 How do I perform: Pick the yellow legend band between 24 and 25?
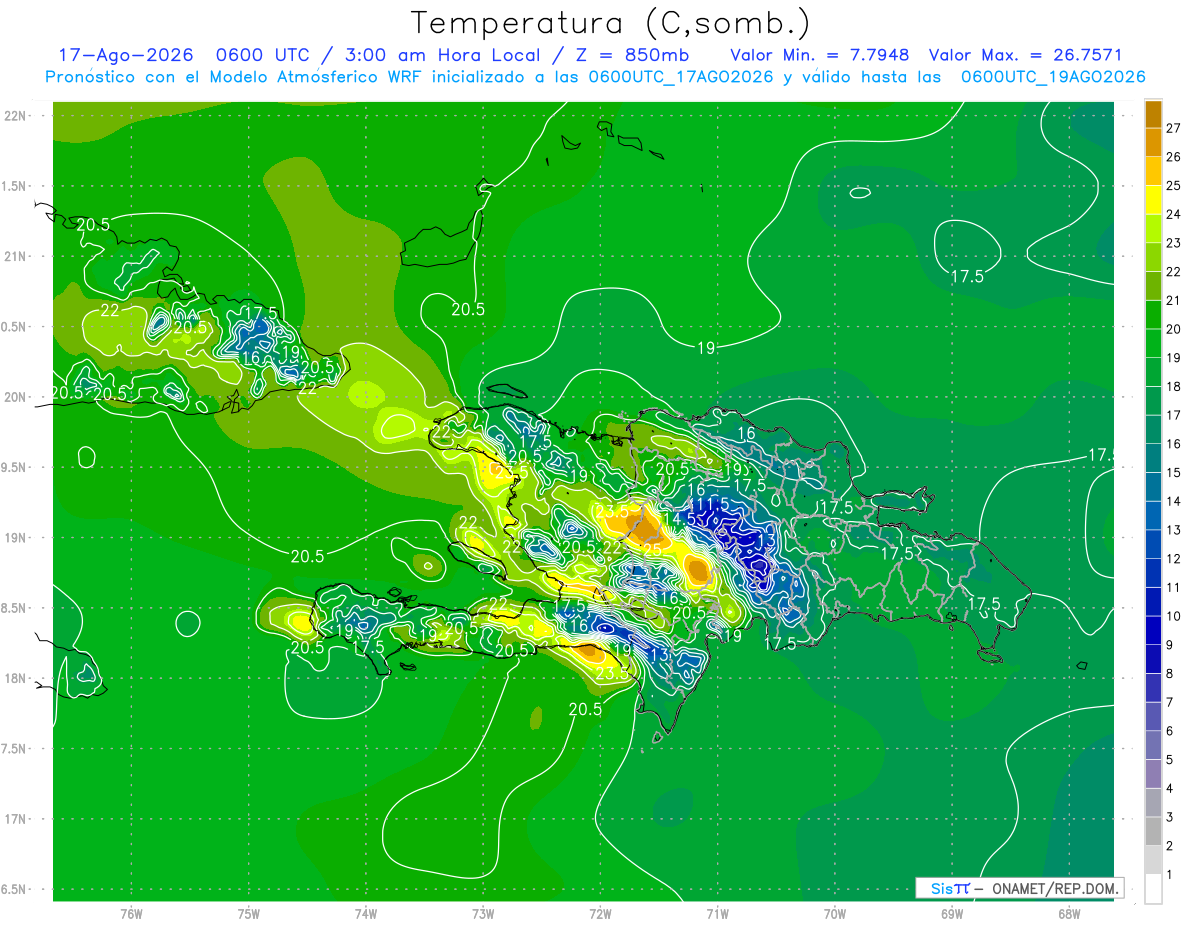point(1154,200)
